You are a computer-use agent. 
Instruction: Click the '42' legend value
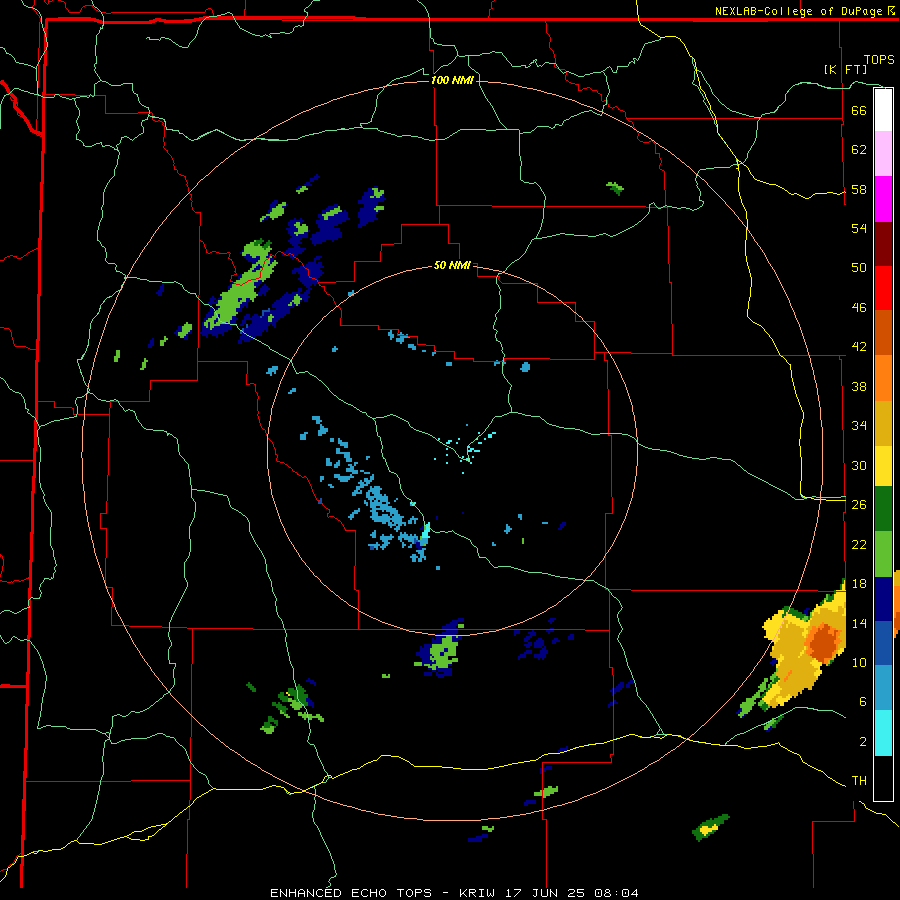point(859,347)
